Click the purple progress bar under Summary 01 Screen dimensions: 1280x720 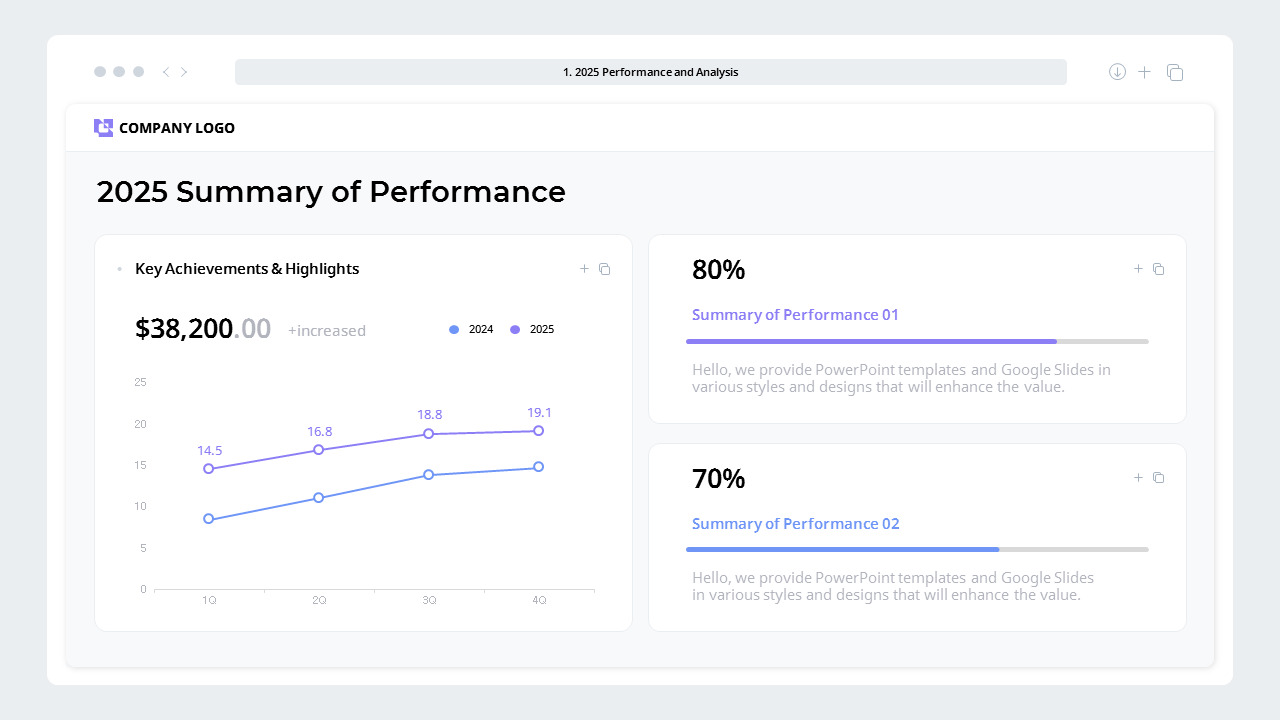click(x=870, y=341)
